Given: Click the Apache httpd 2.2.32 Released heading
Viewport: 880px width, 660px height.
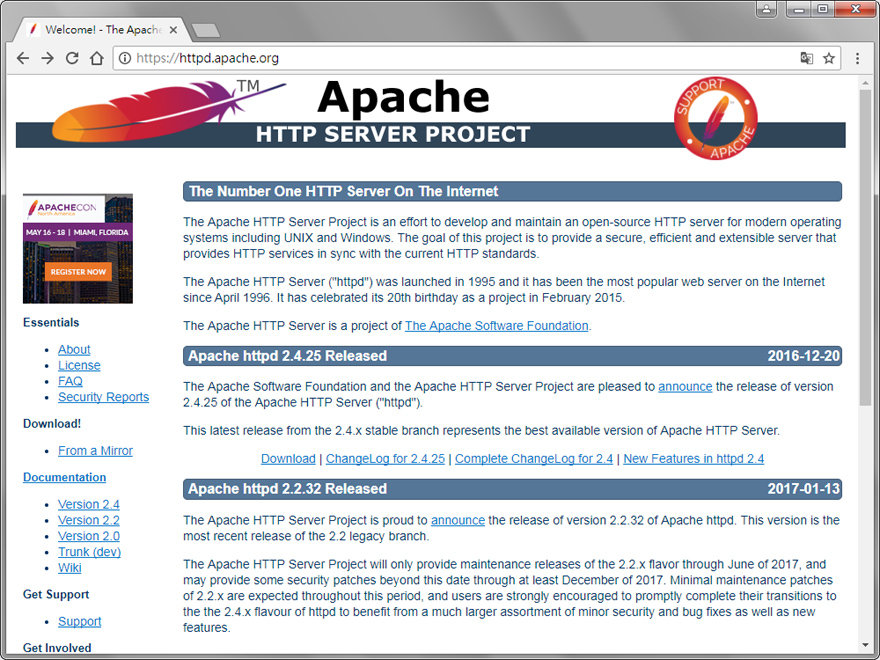Looking at the screenshot, I should (x=287, y=489).
